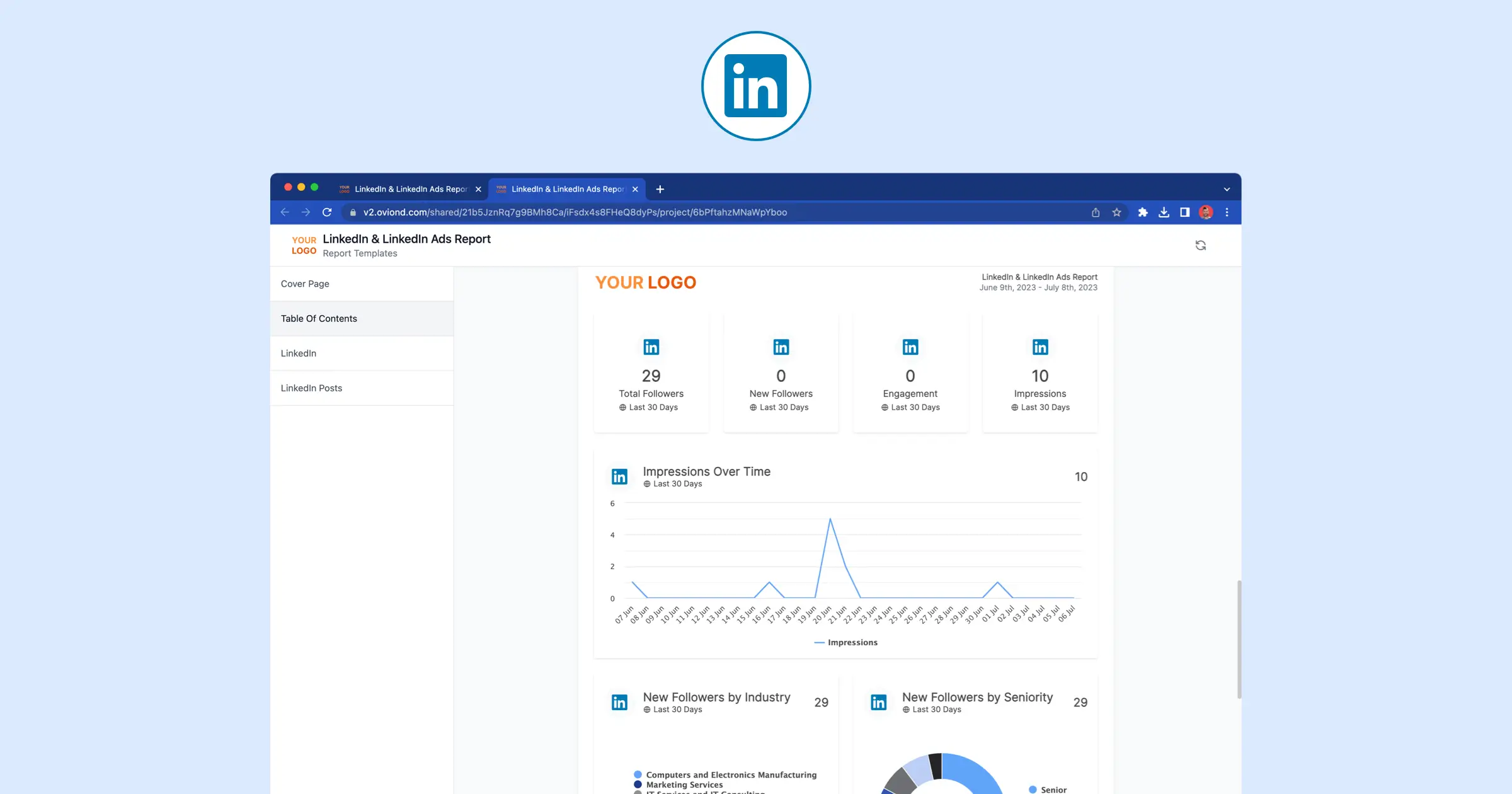Open Cover Page in the sidebar
The width and height of the screenshot is (1512, 794).
(362, 284)
